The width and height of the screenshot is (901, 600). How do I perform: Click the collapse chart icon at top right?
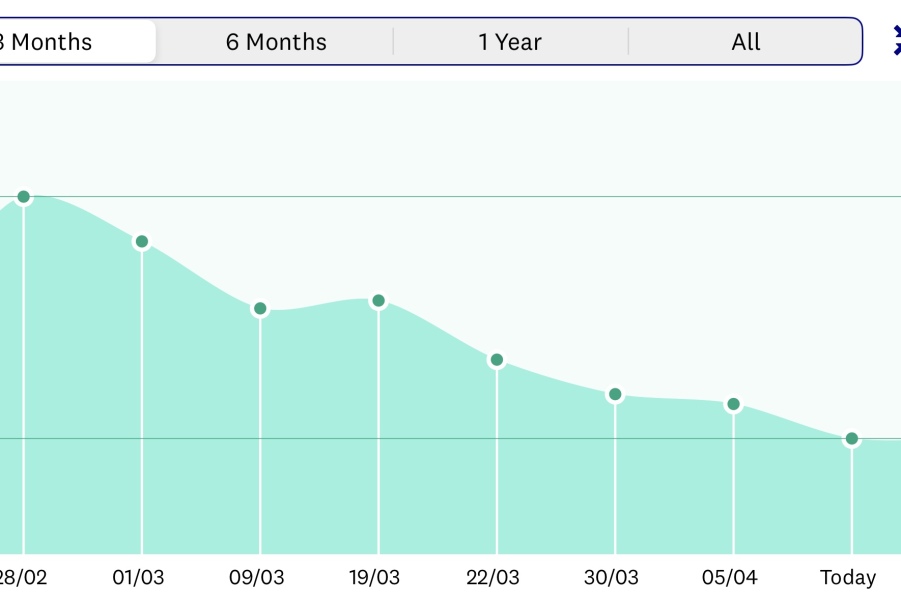point(895,41)
